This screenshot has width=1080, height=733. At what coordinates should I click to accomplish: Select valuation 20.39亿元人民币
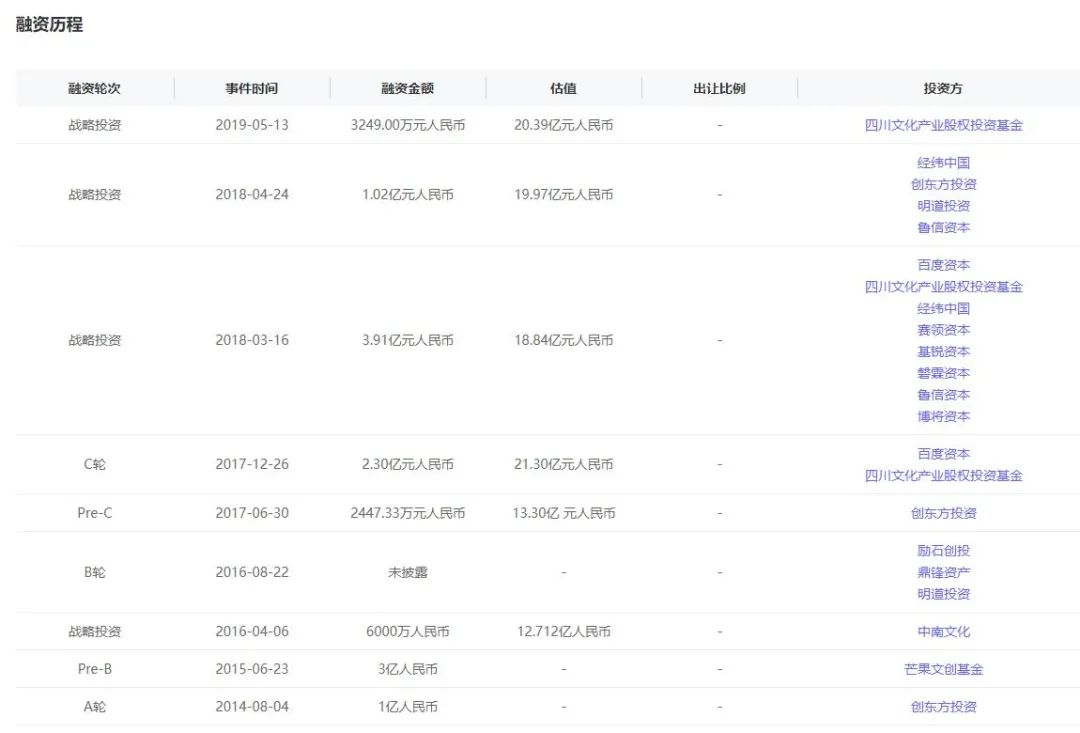pos(563,125)
